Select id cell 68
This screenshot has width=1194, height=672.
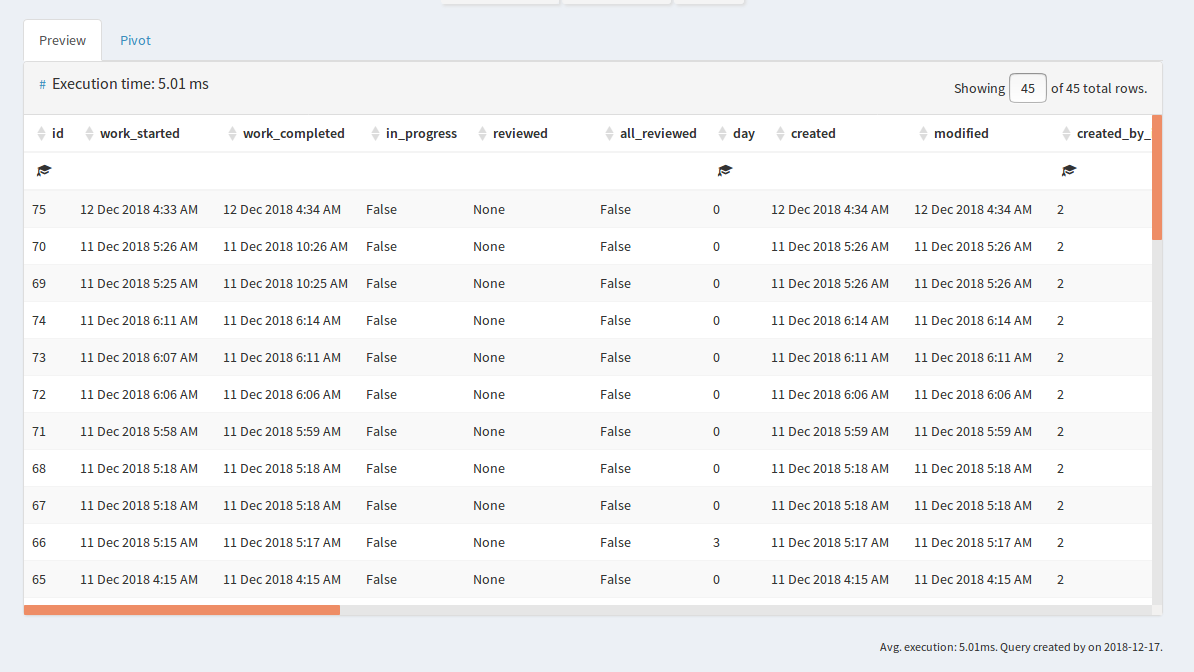[39, 469]
